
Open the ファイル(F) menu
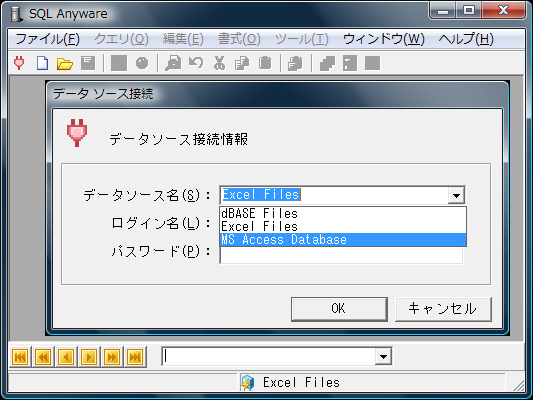(48, 39)
